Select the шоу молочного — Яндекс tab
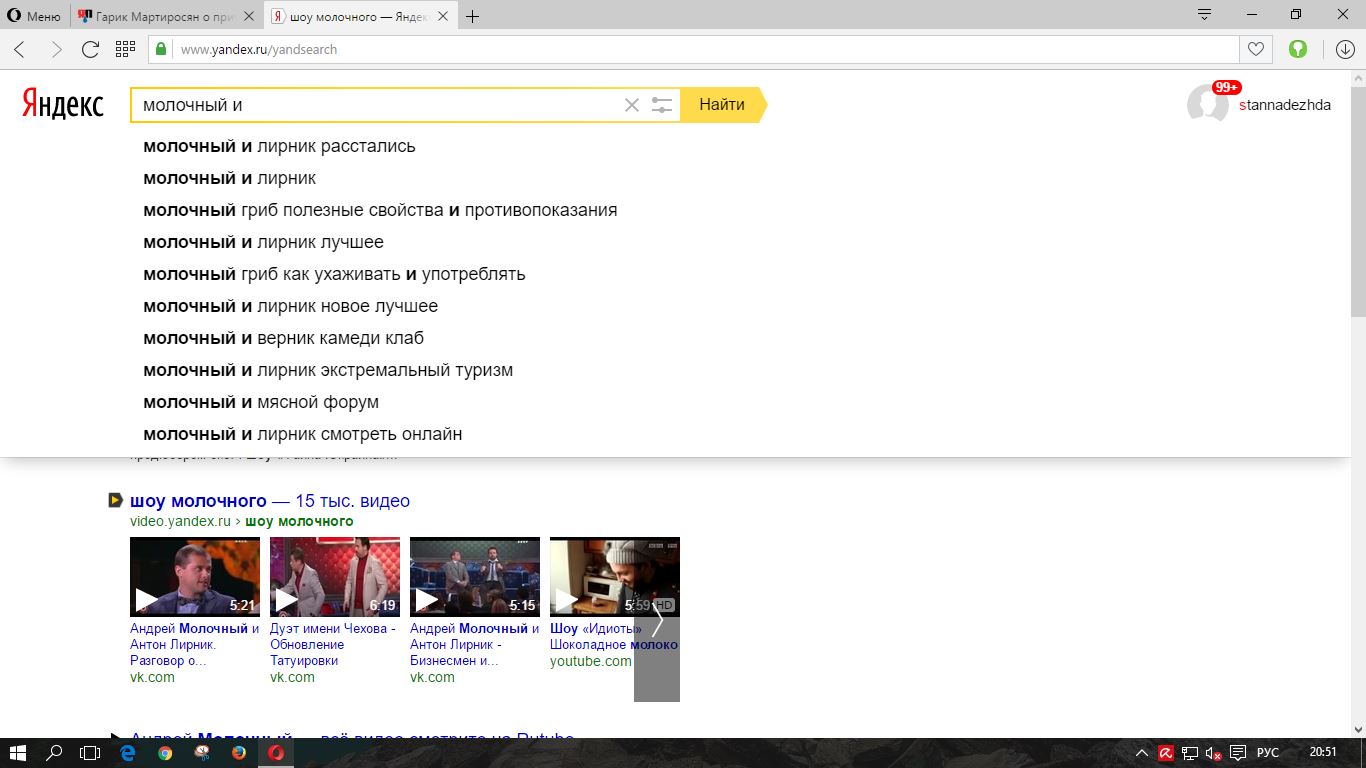 [359, 16]
